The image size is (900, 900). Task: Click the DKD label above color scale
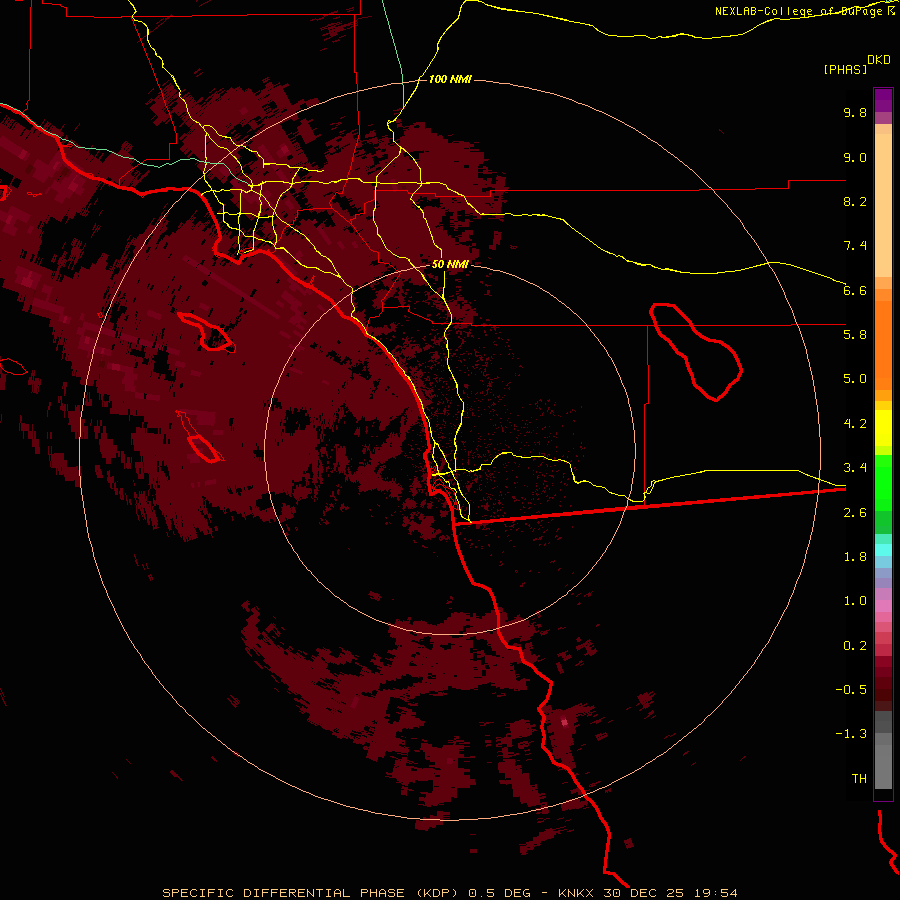(x=879, y=60)
